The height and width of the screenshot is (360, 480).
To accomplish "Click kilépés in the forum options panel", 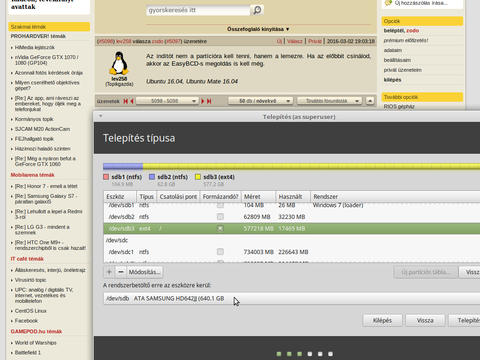I will click(x=392, y=80).
